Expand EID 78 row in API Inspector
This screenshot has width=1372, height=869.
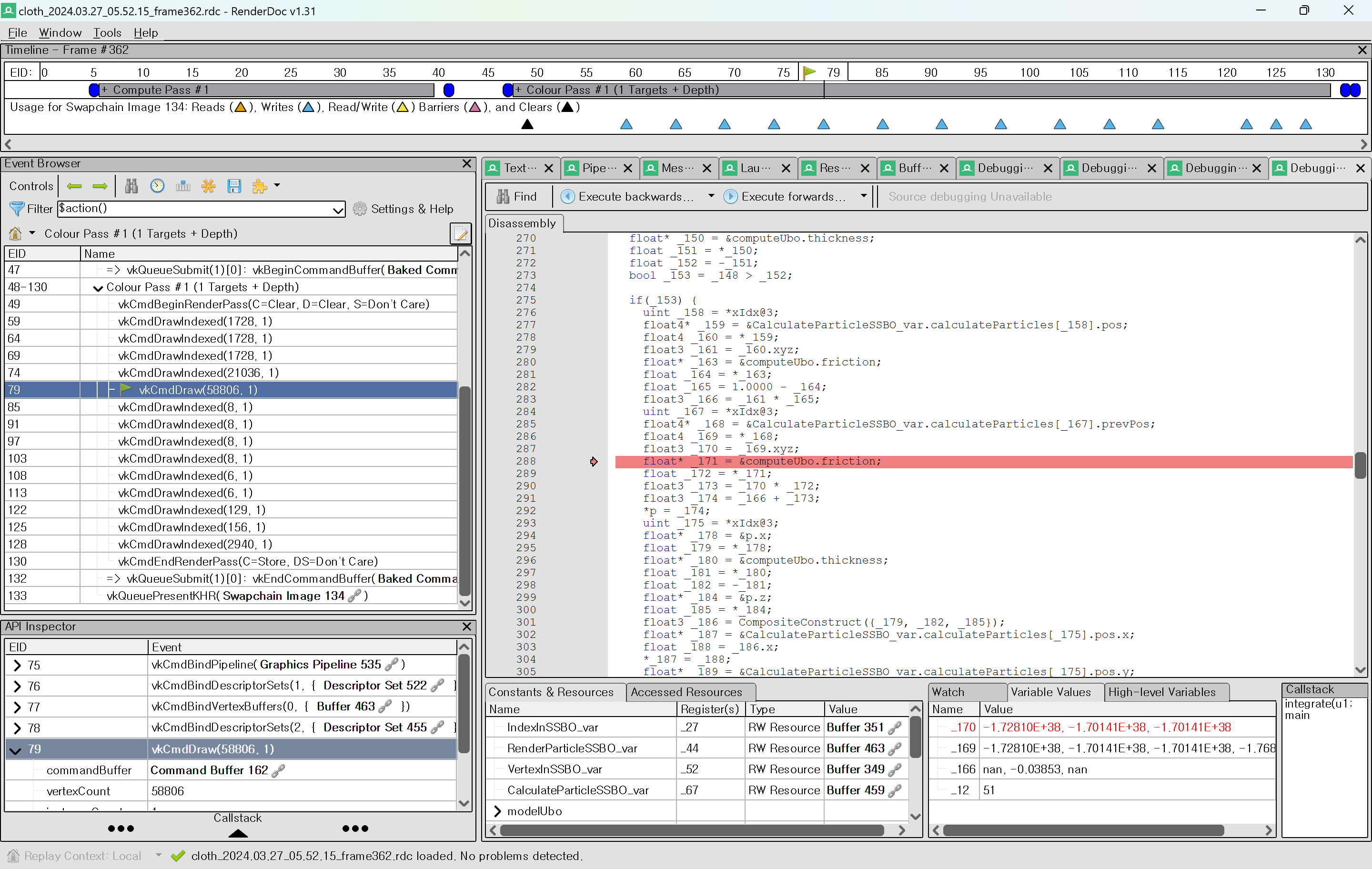point(17,728)
